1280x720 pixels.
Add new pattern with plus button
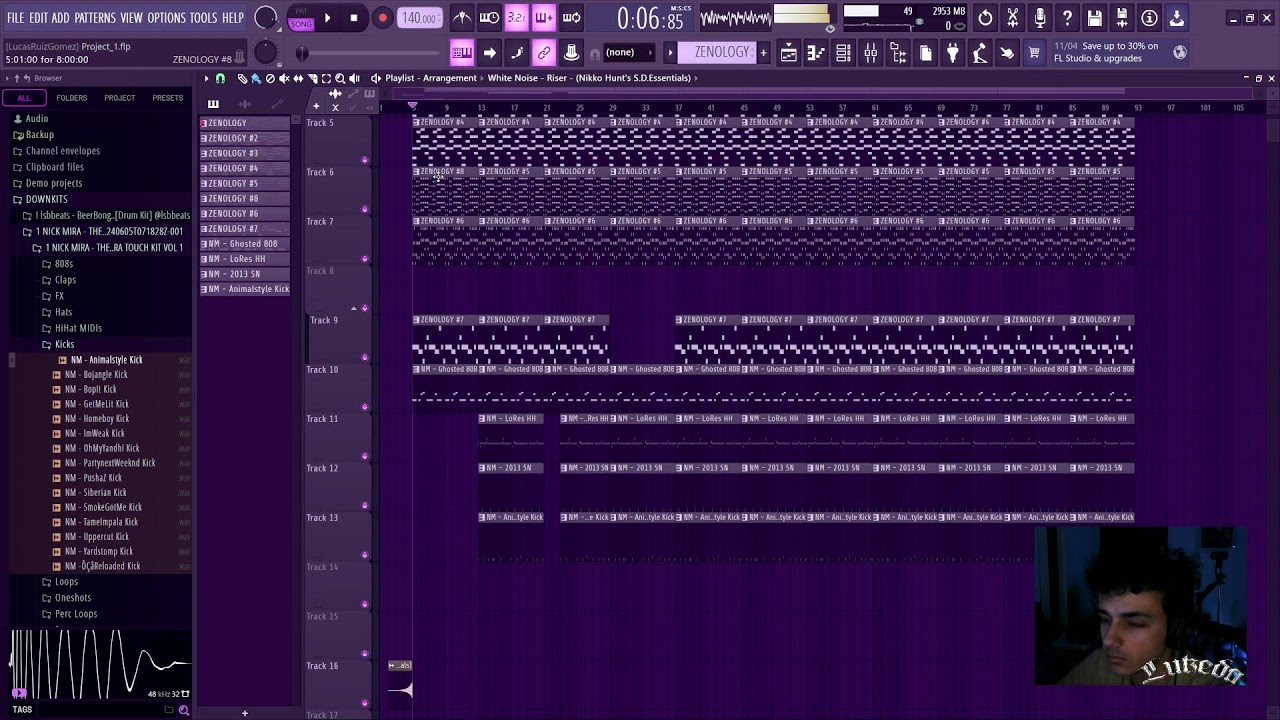coord(763,52)
